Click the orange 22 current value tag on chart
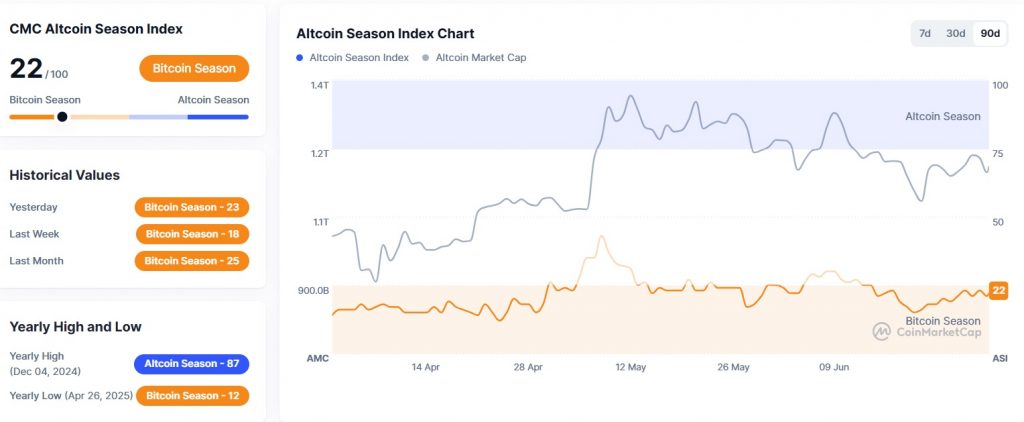Image resolution: width=1024 pixels, height=422 pixels. click(999, 291)
